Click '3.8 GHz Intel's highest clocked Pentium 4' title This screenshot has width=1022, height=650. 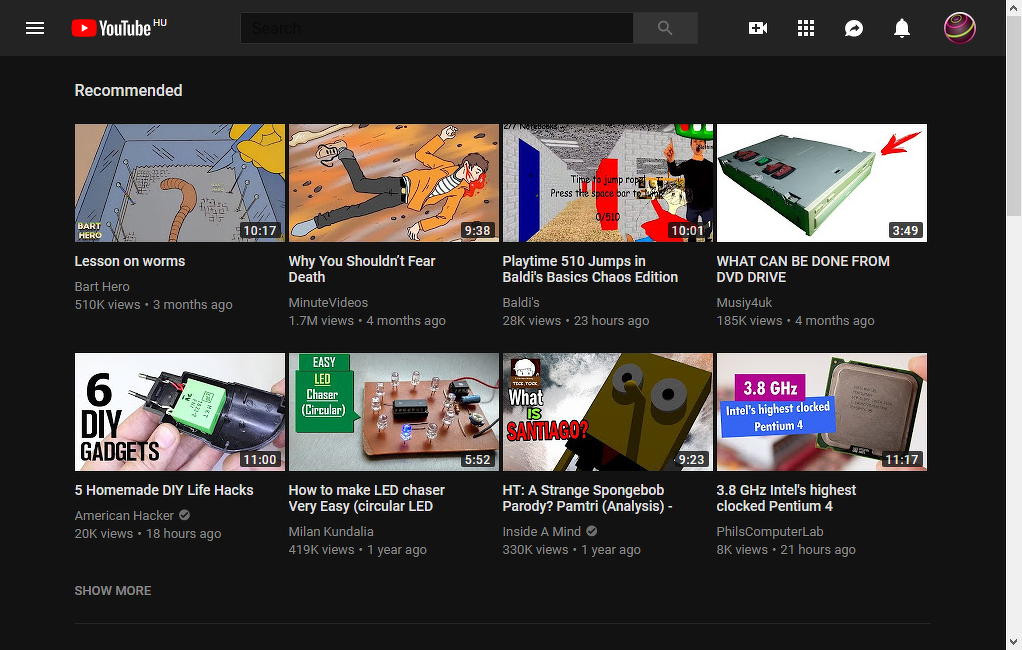click(x=786, y=498)
